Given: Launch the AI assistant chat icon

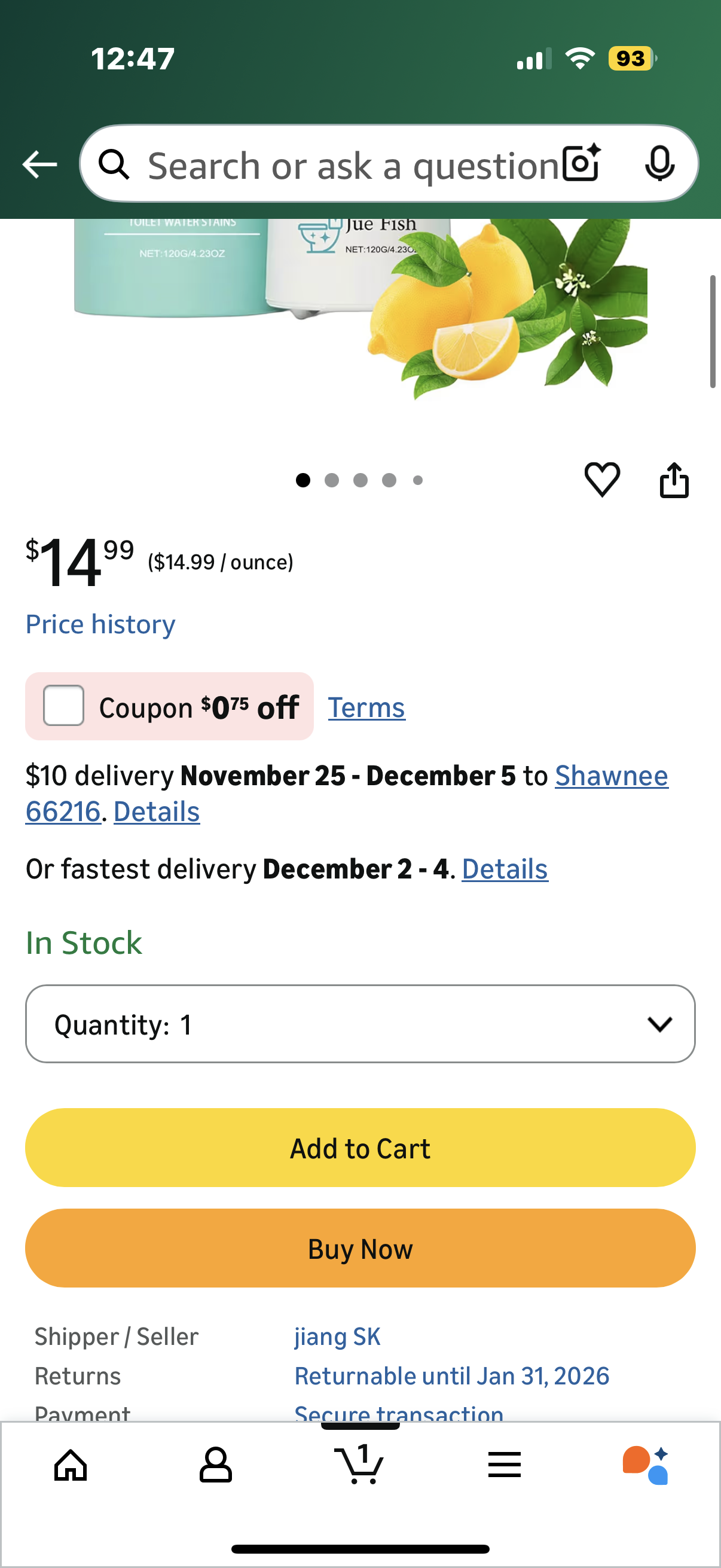Looking at the screenshot, I should (646, 1465).
